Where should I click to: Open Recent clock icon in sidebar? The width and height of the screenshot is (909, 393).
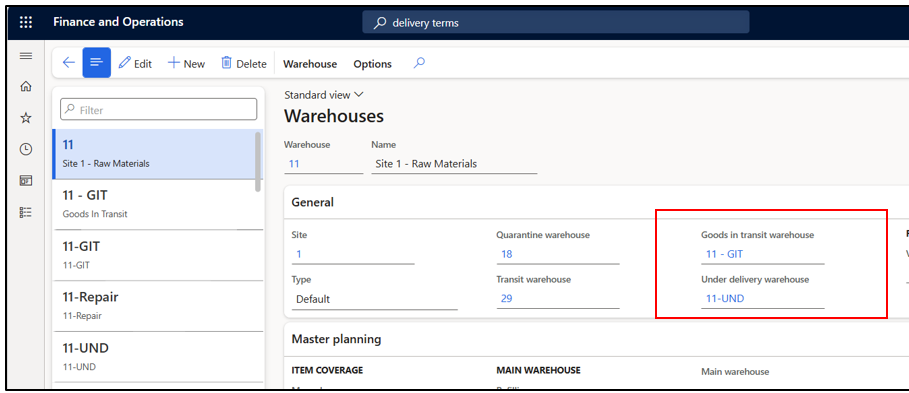pyautogui.click(x=26, y=150)
